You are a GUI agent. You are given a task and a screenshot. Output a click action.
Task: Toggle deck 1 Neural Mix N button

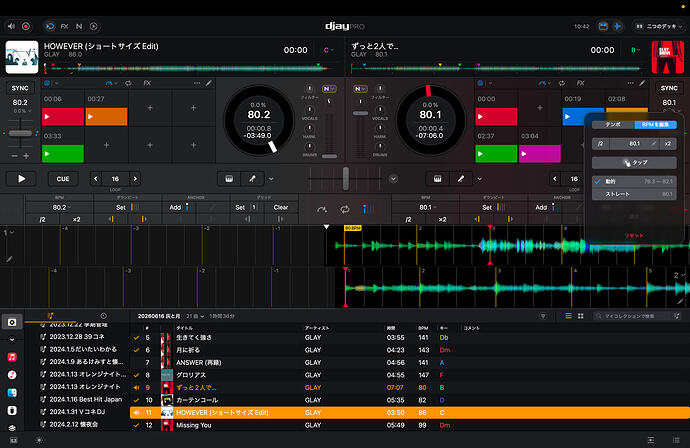(x=328, y=88)
